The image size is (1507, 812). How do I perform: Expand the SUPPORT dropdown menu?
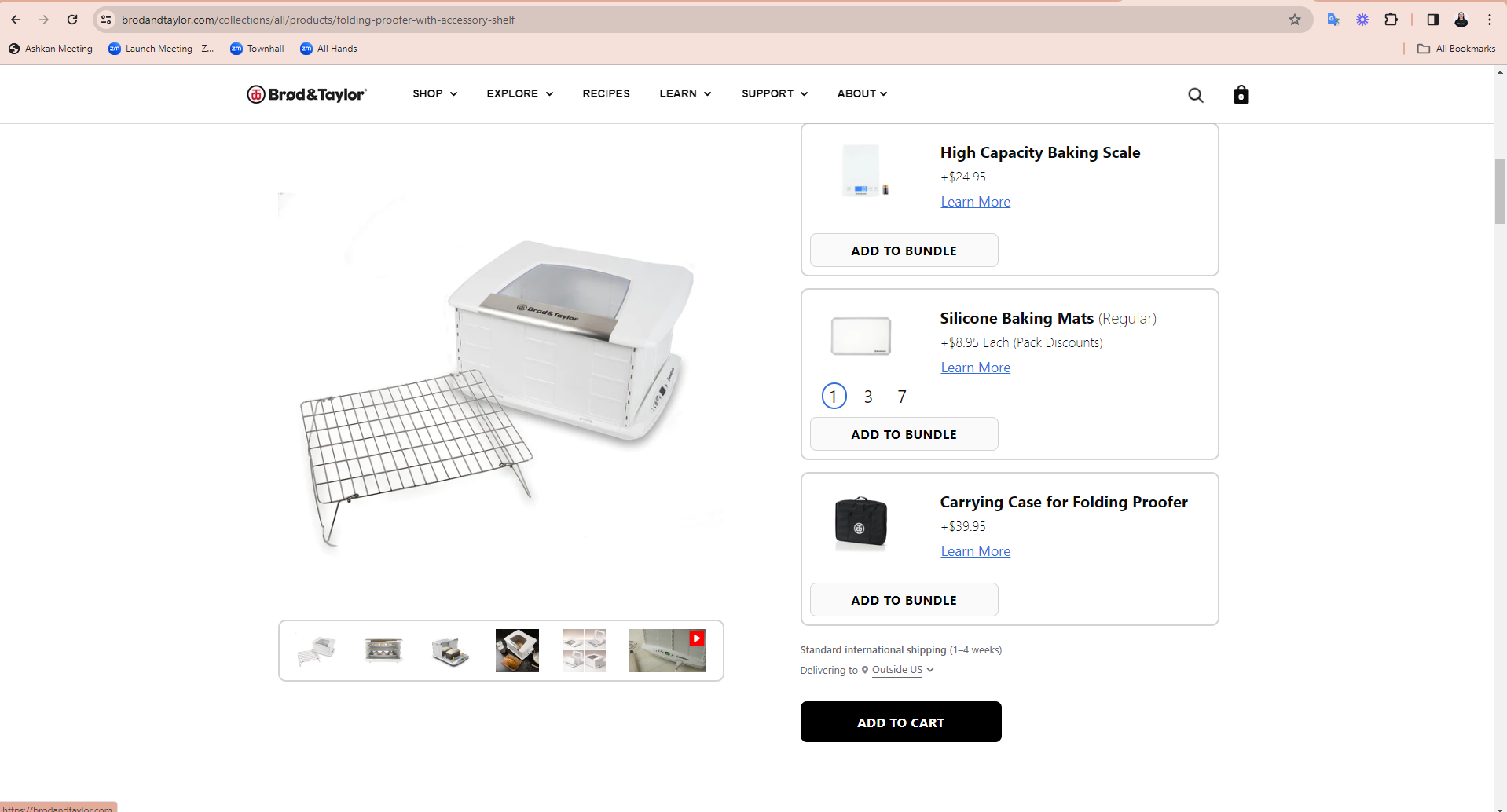pyautogui.click(x=775, y=93)
